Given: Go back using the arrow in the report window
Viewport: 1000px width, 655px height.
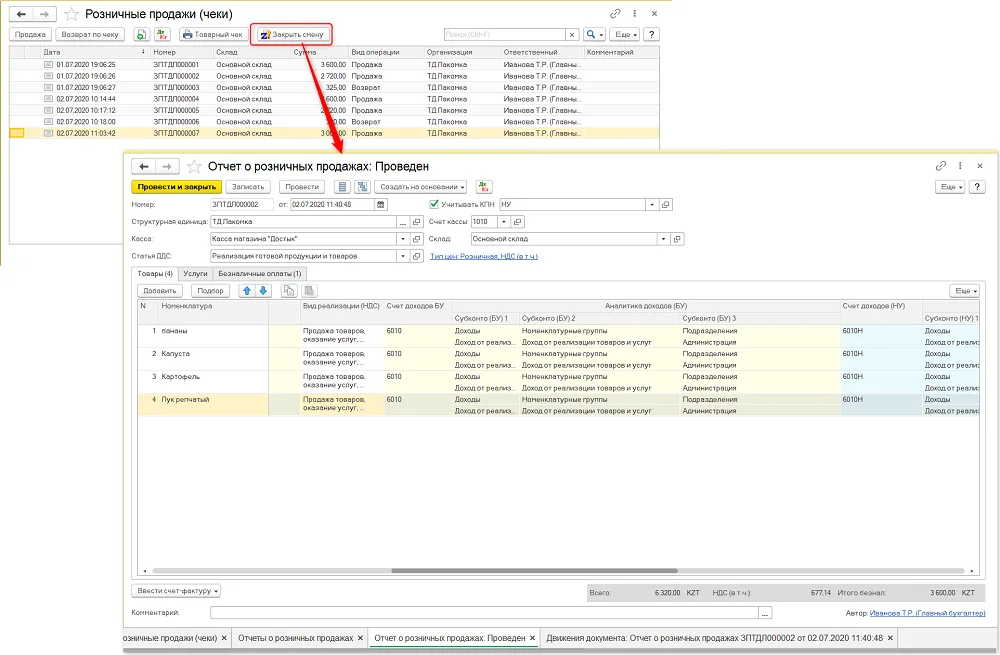Looking at the screenshot, I should (143, 166).
